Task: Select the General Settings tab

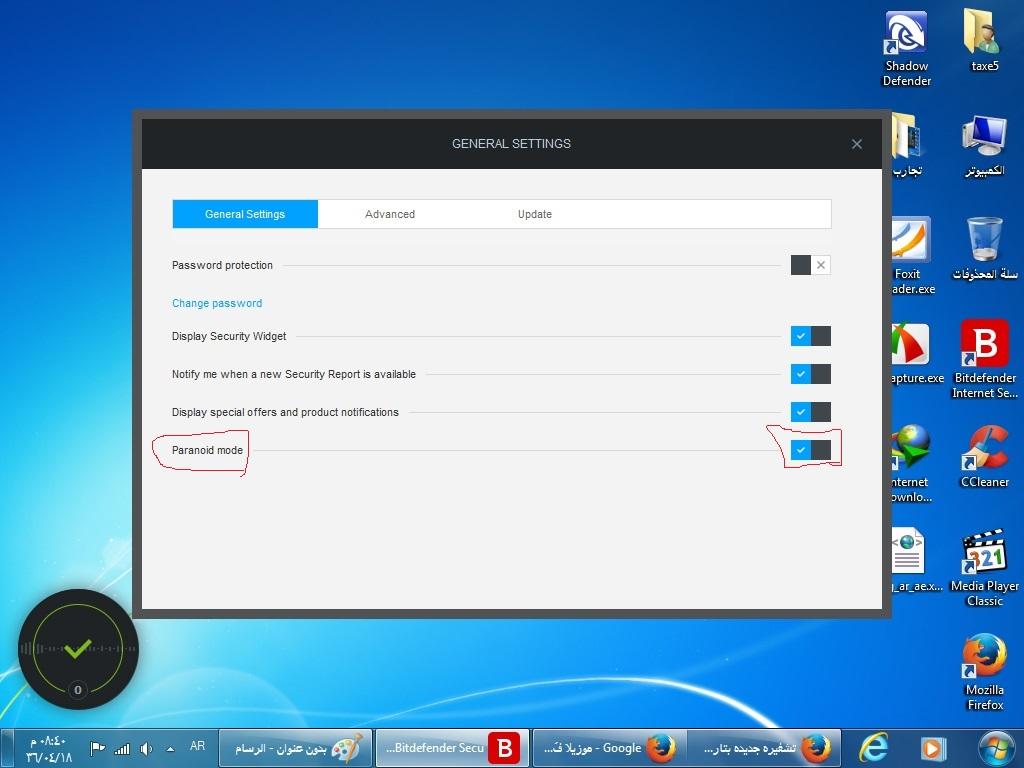Action: (245, 214)
